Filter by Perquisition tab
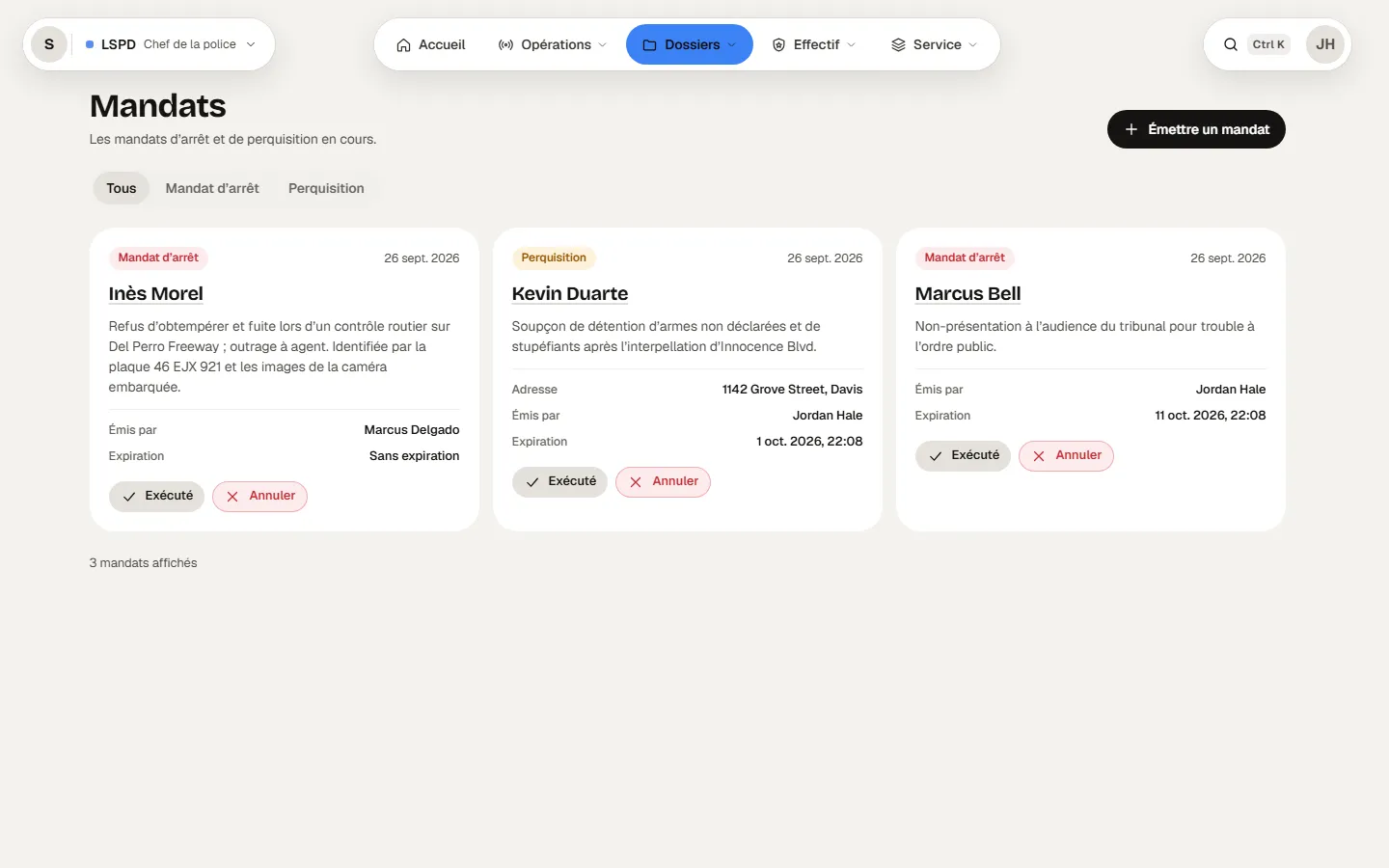This screenshot has height=868, width=1389. tap(326, 188)
